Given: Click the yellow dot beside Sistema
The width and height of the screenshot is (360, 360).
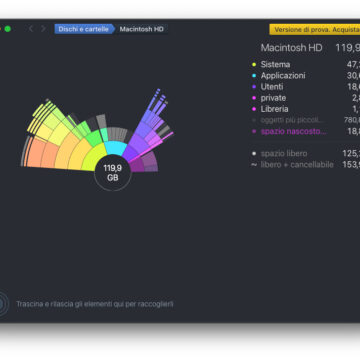Looking at the screenshot, I should pos(254,65).
